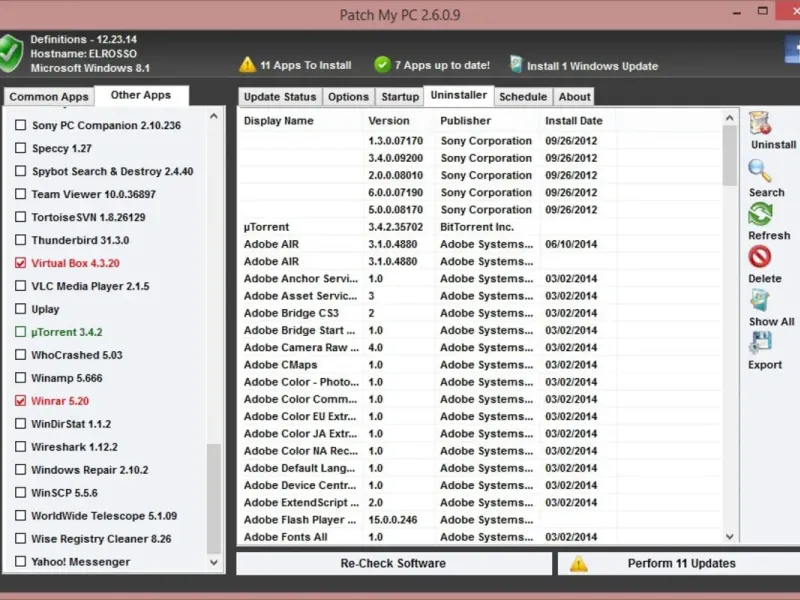Select the Adobe Anchor Servi... row
This screenshot has height=600, width=800.
pyautogui.click(x=480, y=279)
